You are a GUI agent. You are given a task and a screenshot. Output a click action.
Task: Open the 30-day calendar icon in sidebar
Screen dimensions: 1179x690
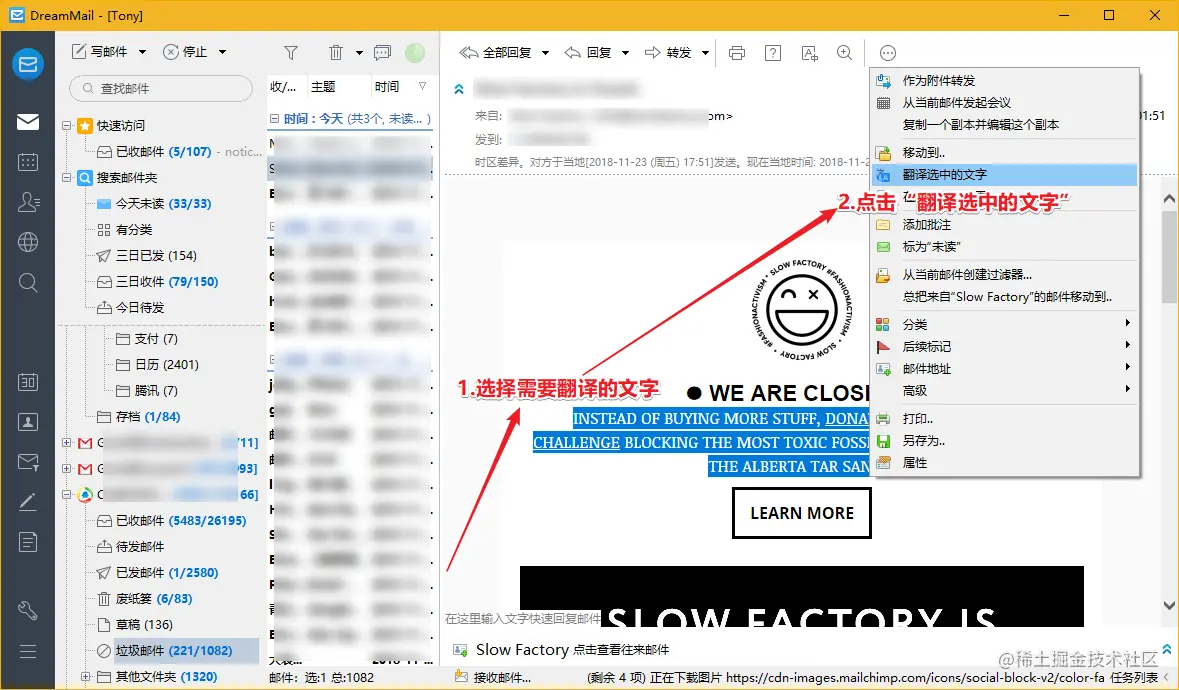(28, 382)
